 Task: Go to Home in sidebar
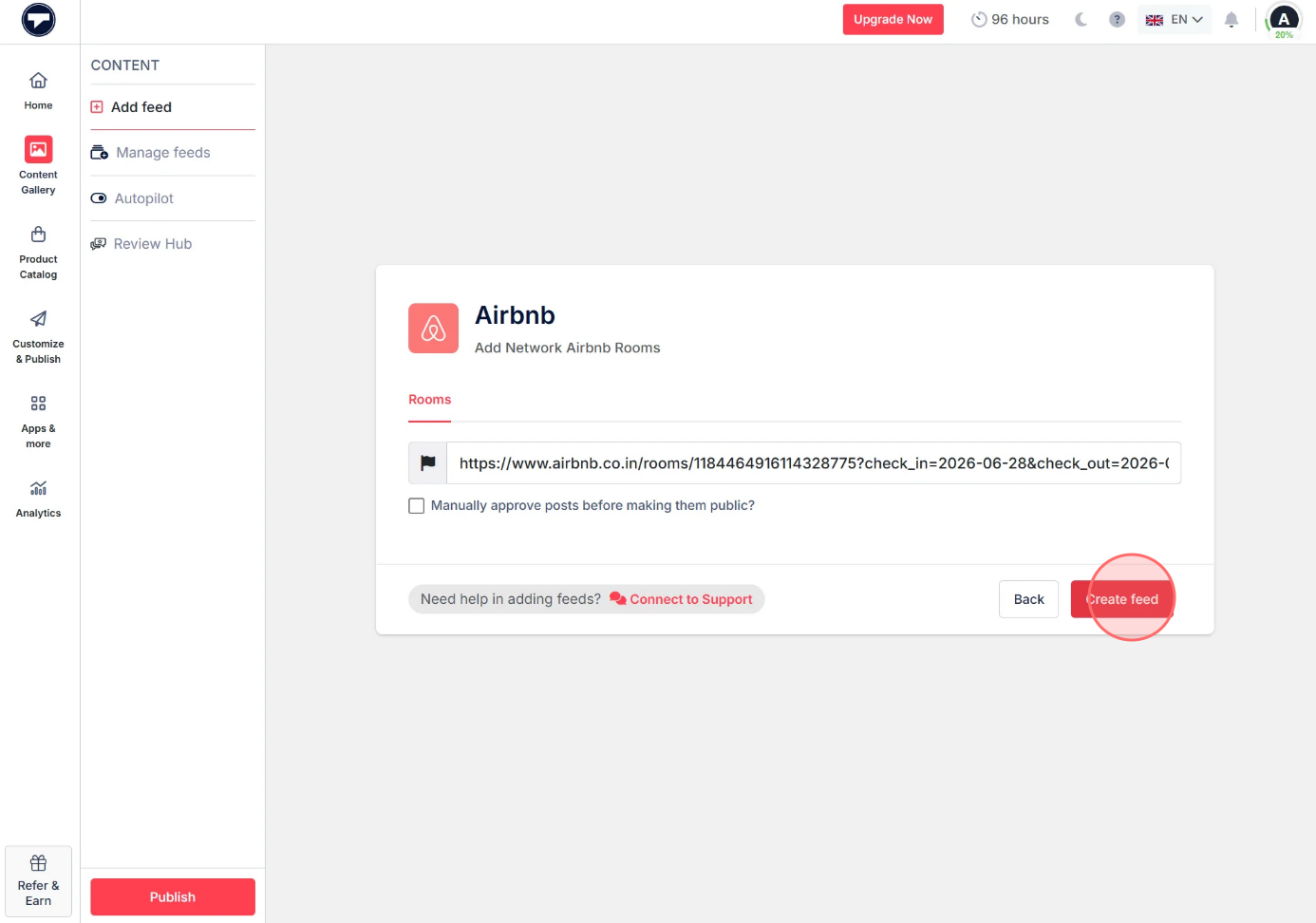click(38, 91)
